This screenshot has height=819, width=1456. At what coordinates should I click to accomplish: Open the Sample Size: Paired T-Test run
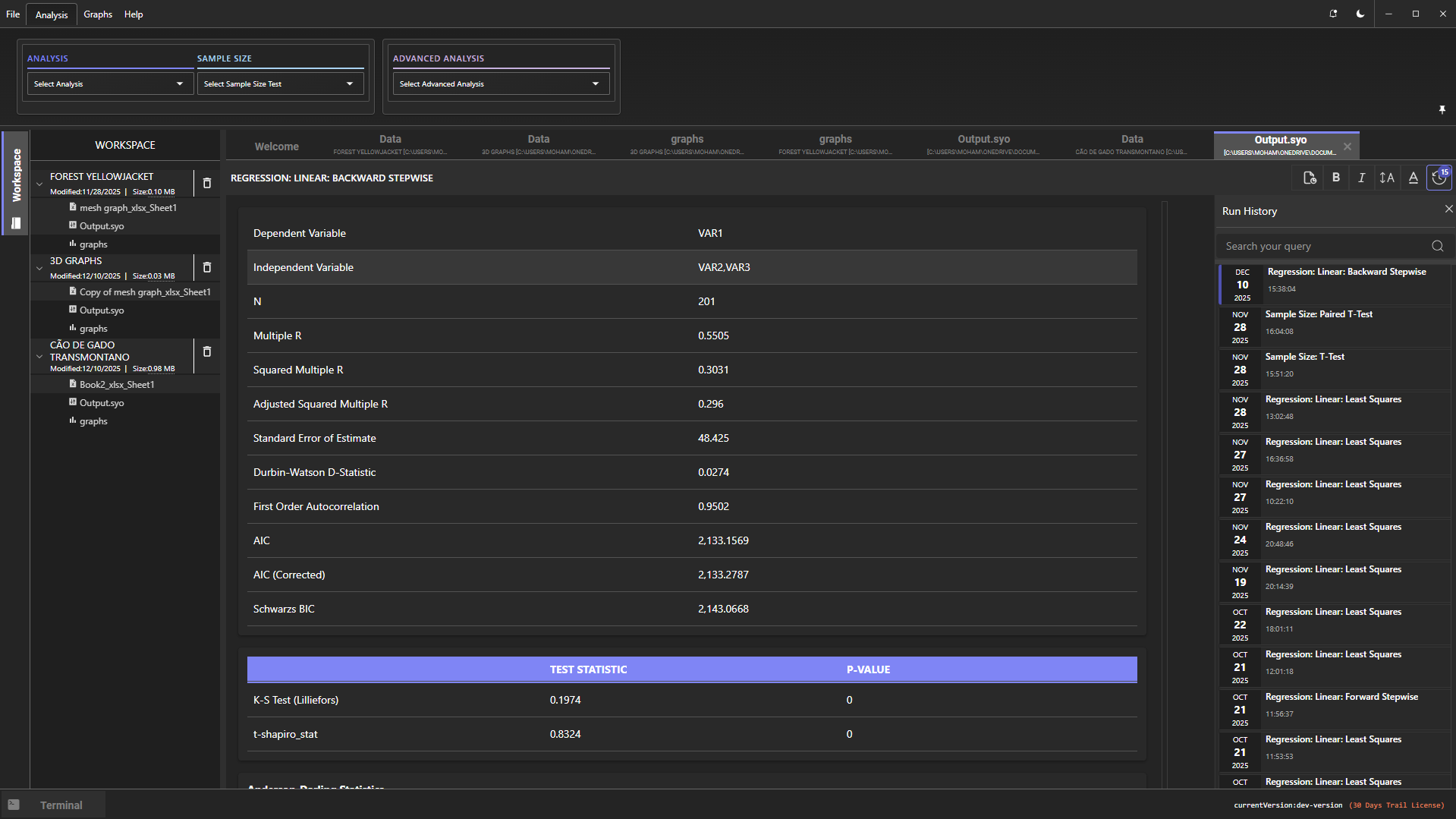click(1335, 326)
